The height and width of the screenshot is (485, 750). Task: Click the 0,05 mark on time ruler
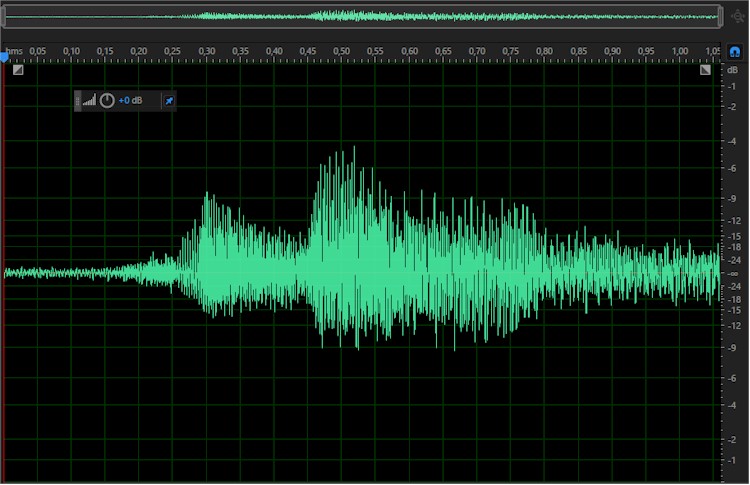[x=38, y=51]
